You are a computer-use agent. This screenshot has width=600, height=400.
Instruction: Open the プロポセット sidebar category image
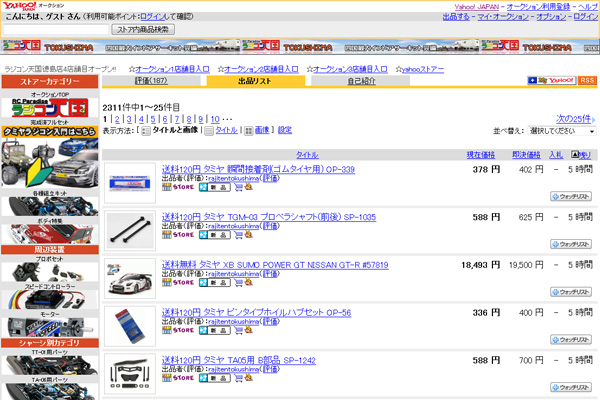pyautogui.click(x=50, y=273)
